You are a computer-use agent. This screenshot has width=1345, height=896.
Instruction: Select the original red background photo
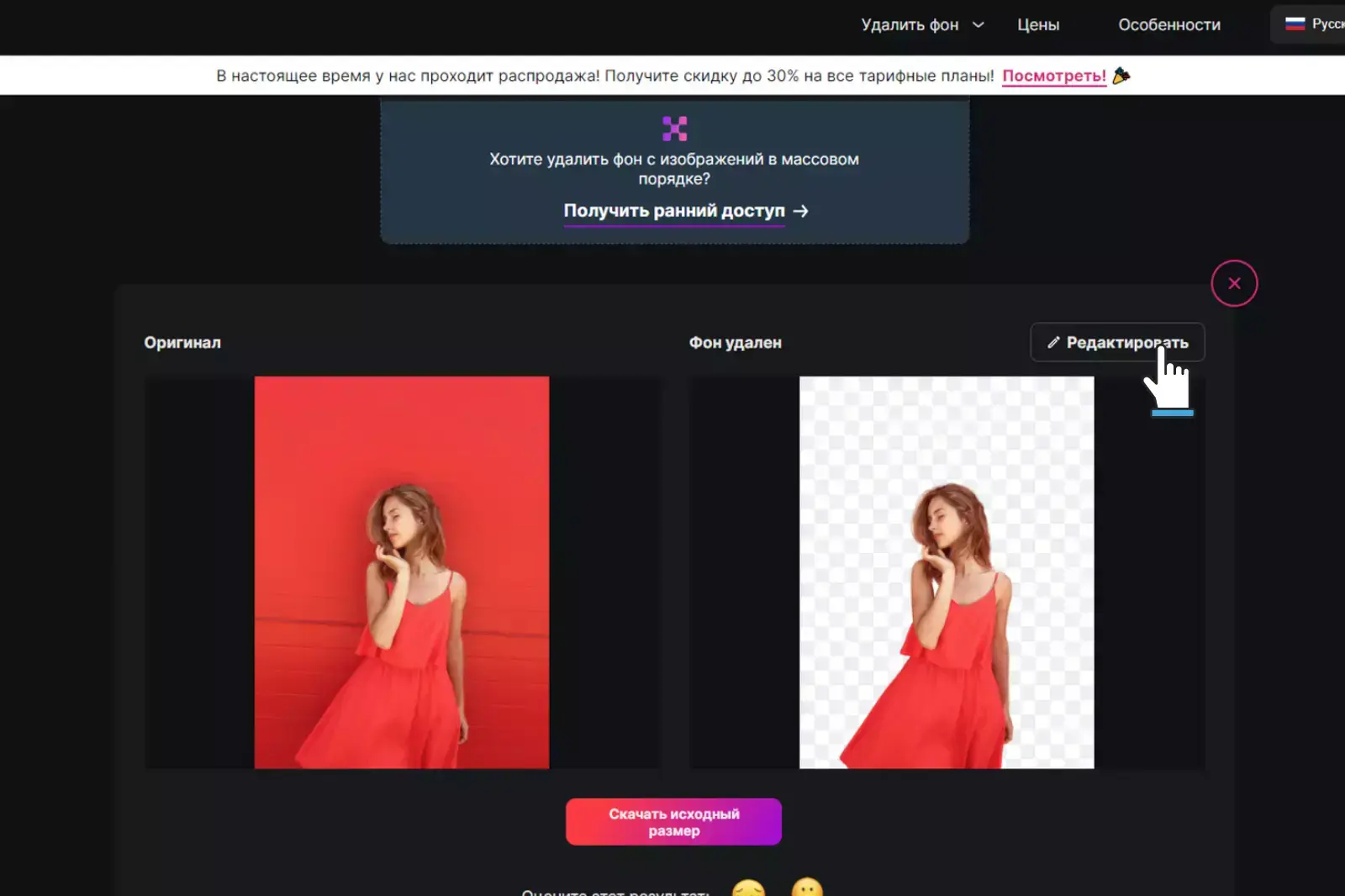(x=402, y=572)
